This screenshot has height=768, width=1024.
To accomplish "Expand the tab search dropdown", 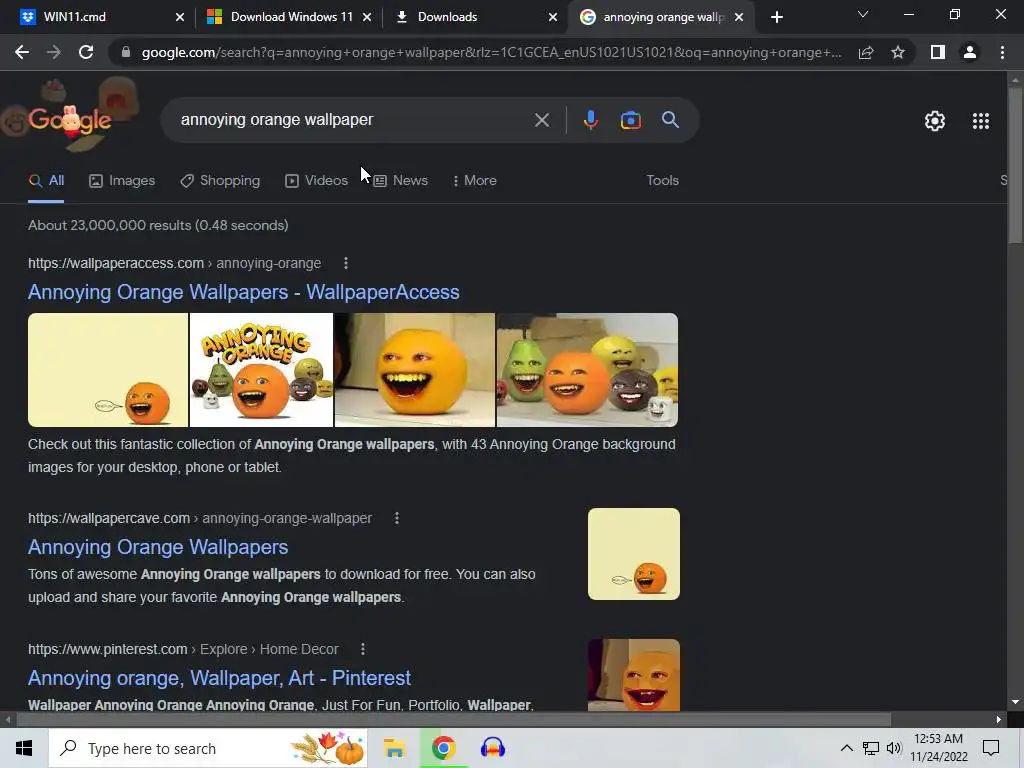I will point(863,14).
